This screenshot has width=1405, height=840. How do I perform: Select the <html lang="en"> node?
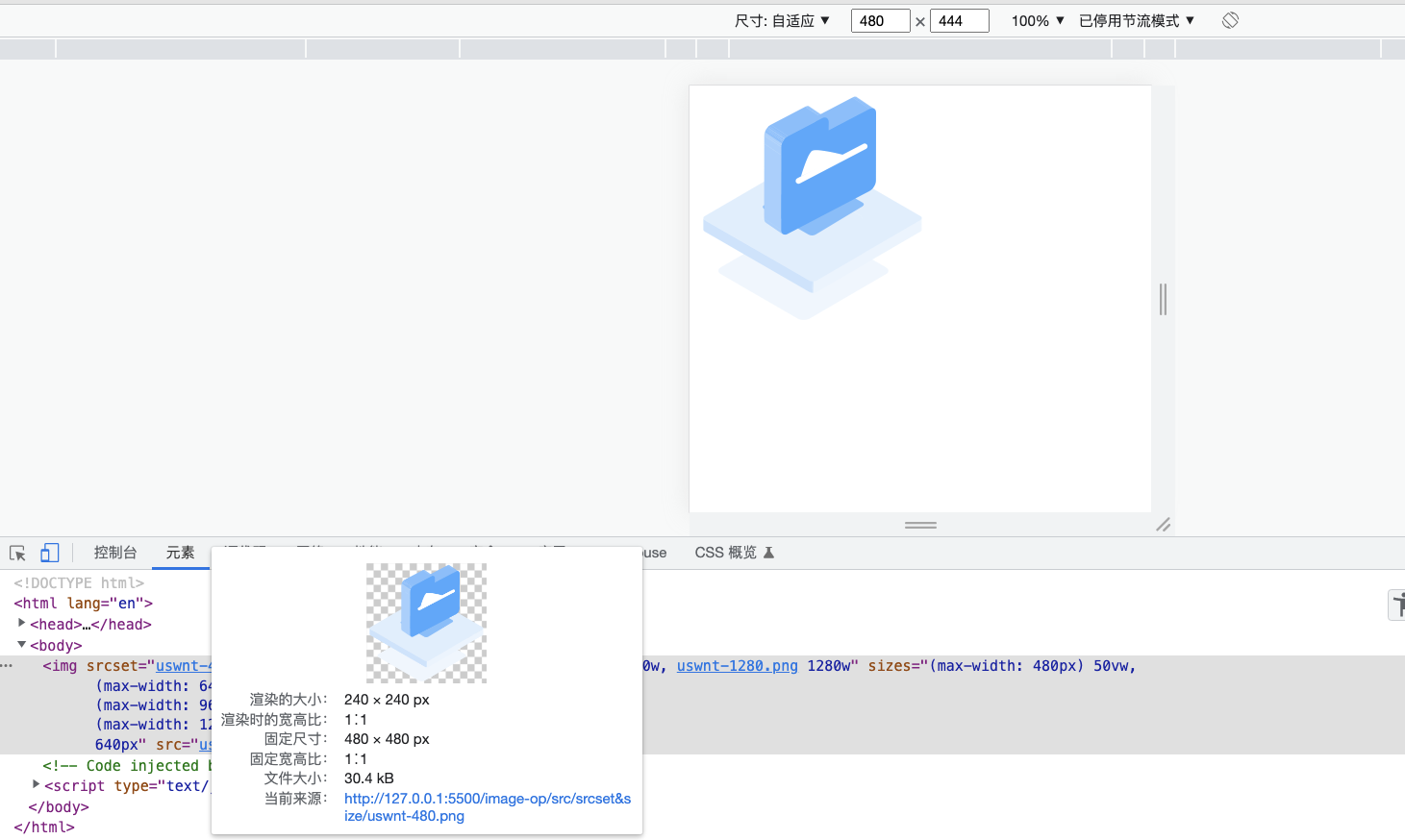point(83,604)
